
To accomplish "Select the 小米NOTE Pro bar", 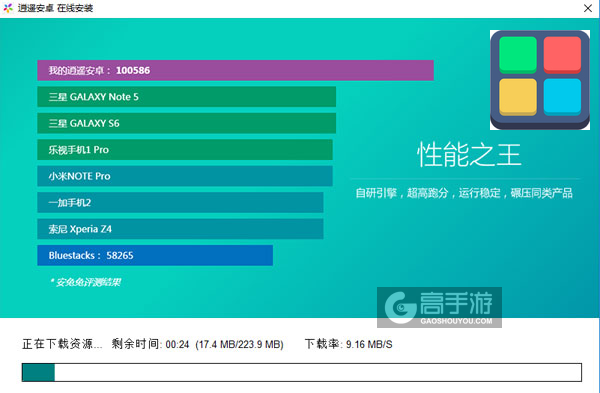I will click(185, 176).
